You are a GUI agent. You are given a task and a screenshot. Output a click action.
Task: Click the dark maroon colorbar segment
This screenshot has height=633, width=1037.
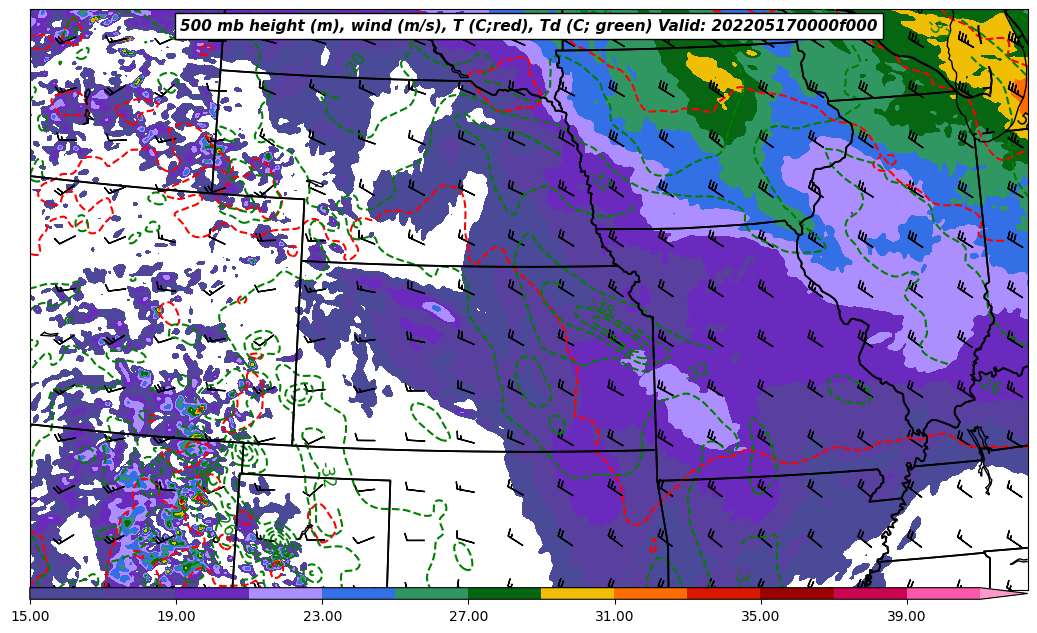(x=797, y=594)
